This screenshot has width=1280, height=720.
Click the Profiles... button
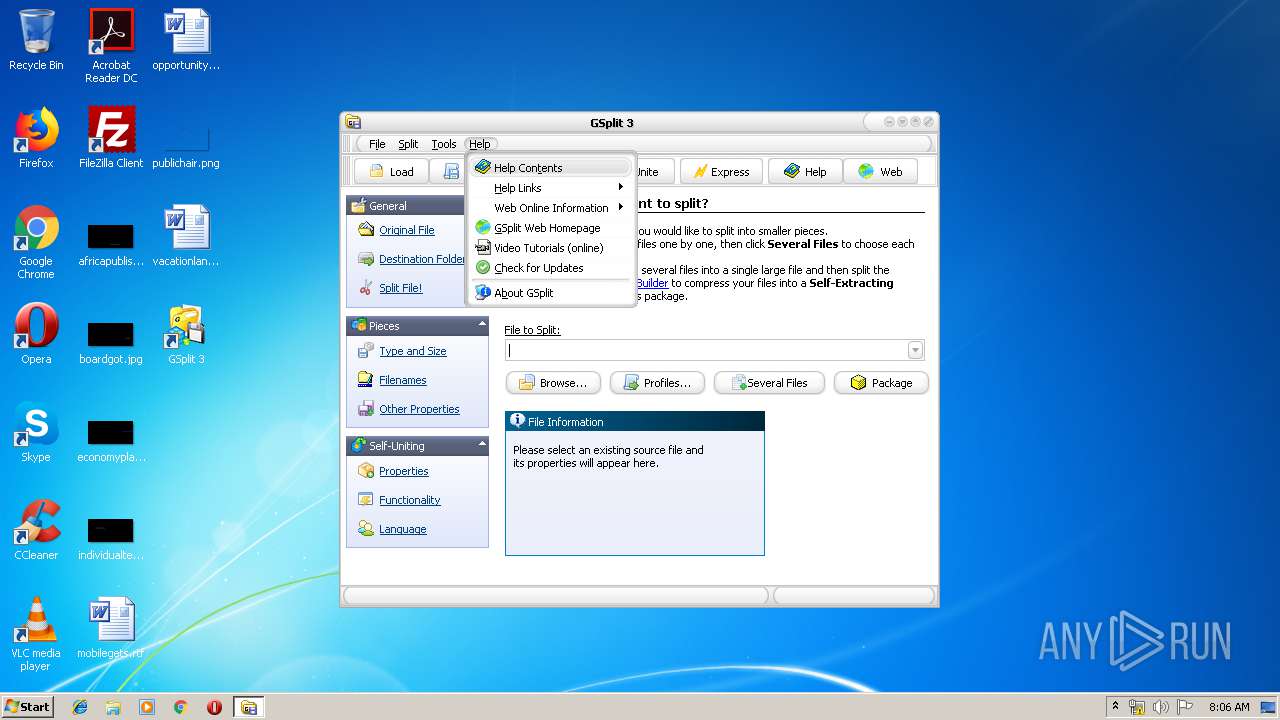coord(657,383)
